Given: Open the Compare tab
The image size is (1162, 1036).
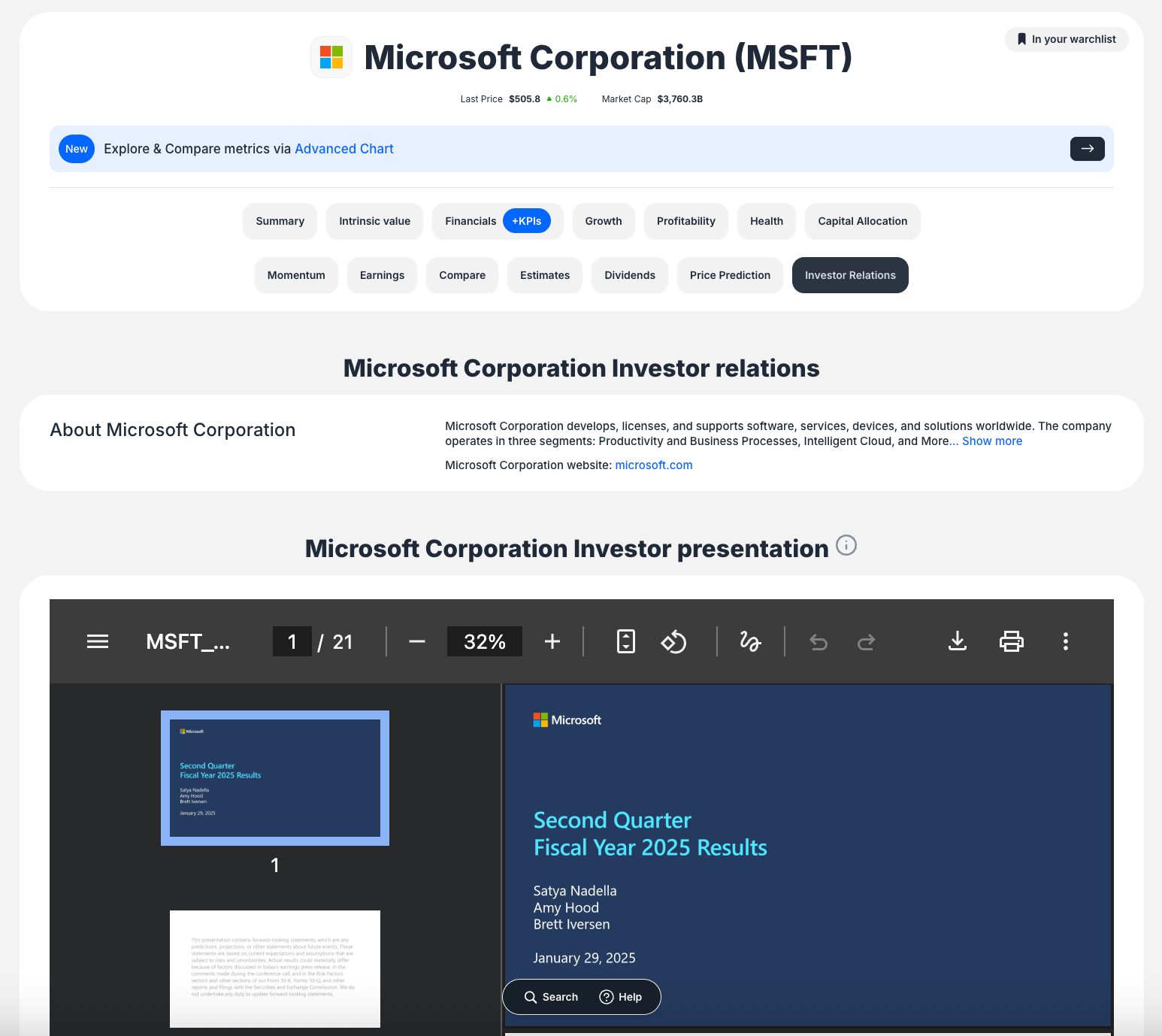Looking at the screenshot, I should coord(462,275).
